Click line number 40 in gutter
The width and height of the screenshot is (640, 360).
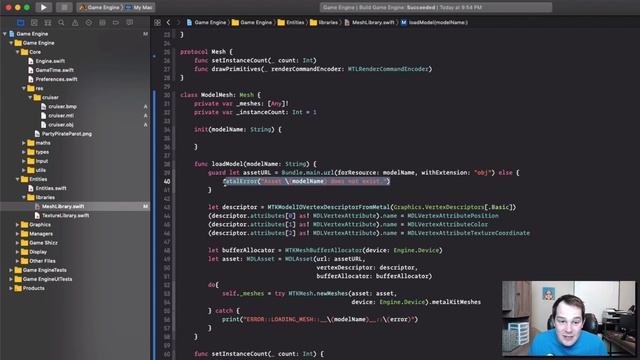pos(167,181)
